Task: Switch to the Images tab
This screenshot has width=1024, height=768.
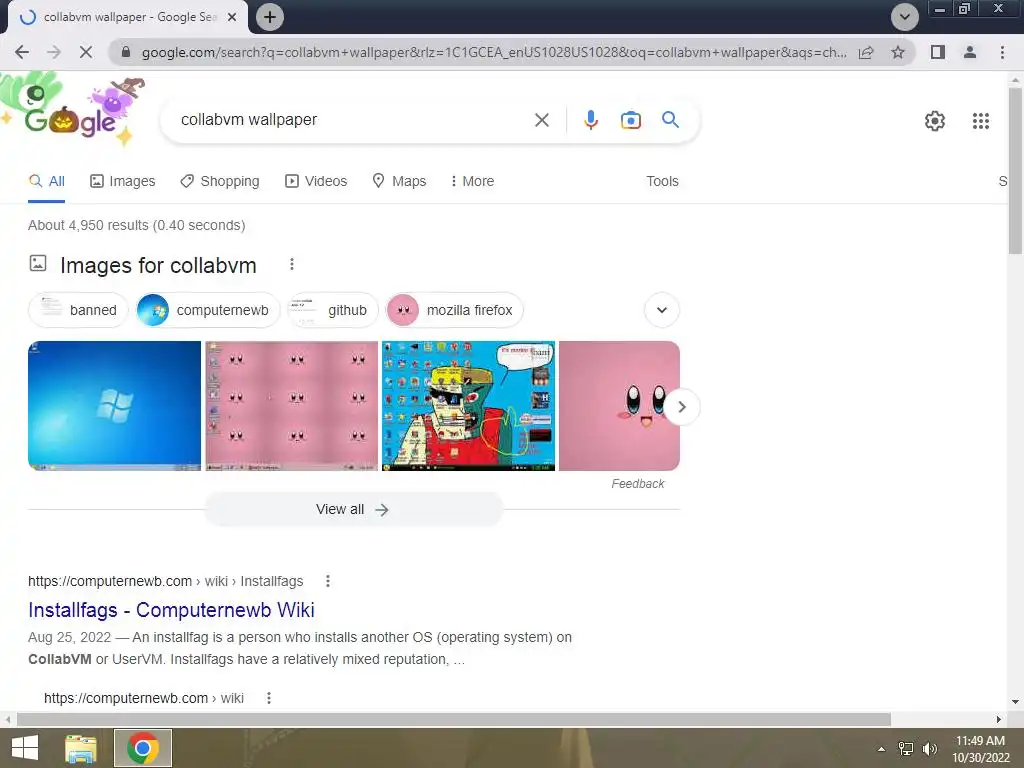Action: coord(123,182)
